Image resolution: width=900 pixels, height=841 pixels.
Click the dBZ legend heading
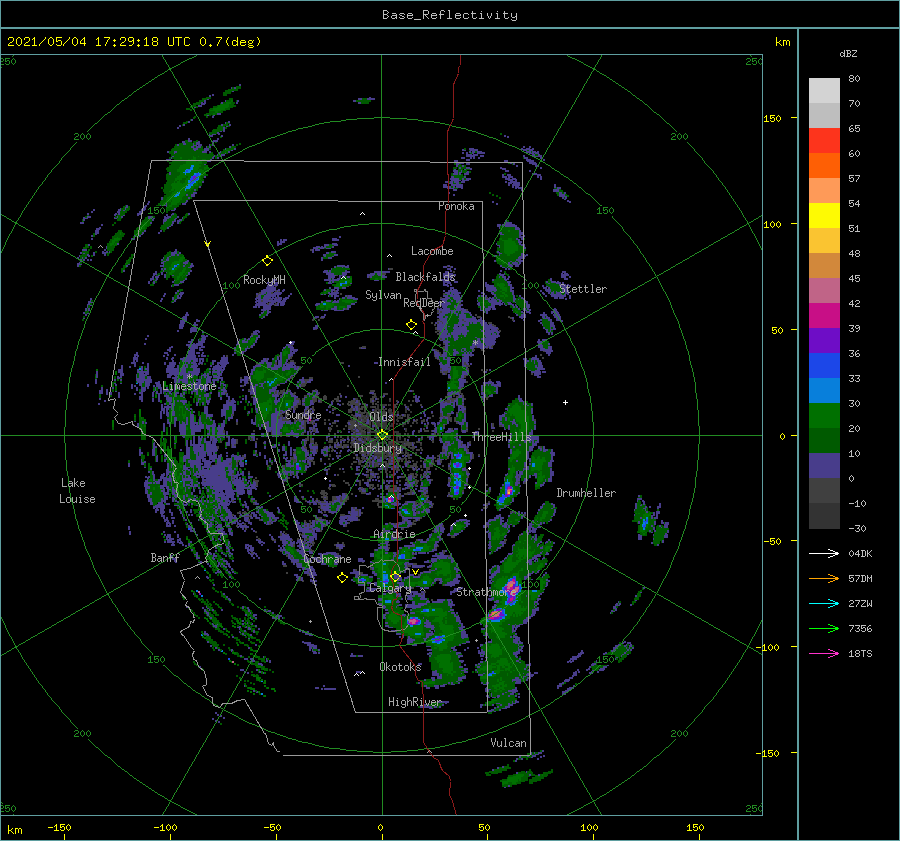click(848, 53)
